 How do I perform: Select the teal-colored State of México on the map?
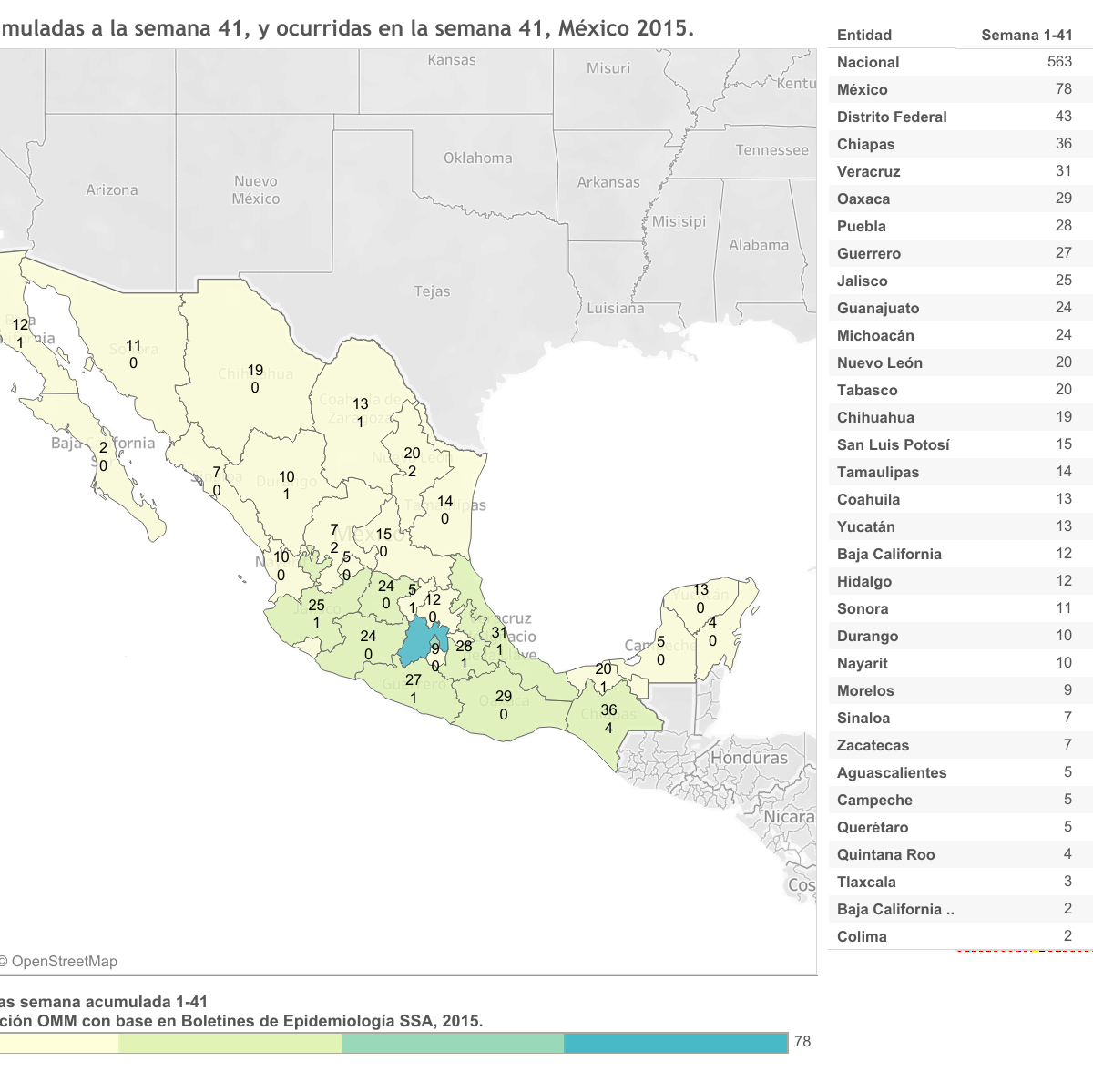coord(417,643)
